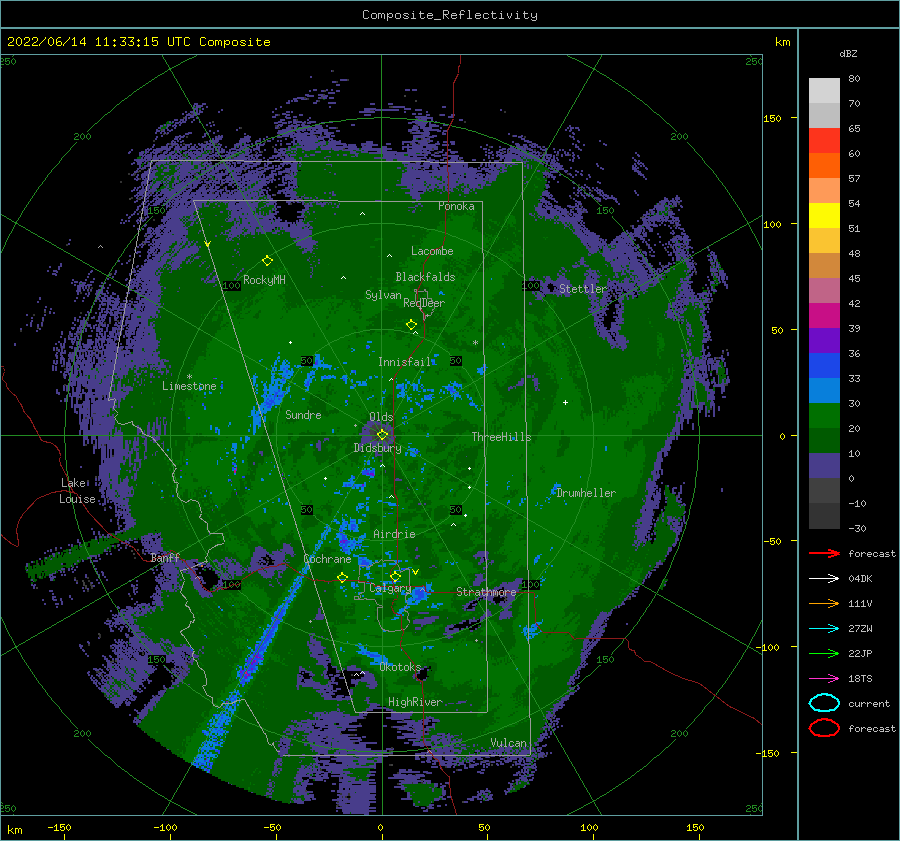The height and width of the screenshot is (841, 900).
Task: Click the RockyMH label
Action: (264, 280)
